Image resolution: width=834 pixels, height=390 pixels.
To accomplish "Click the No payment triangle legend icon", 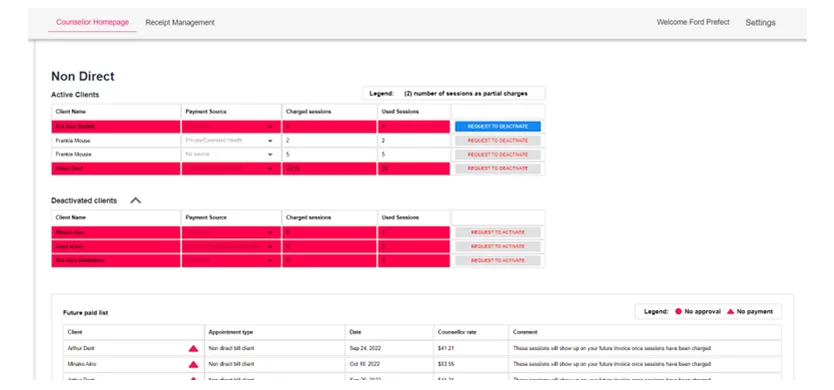I will (x=730, y=311).
